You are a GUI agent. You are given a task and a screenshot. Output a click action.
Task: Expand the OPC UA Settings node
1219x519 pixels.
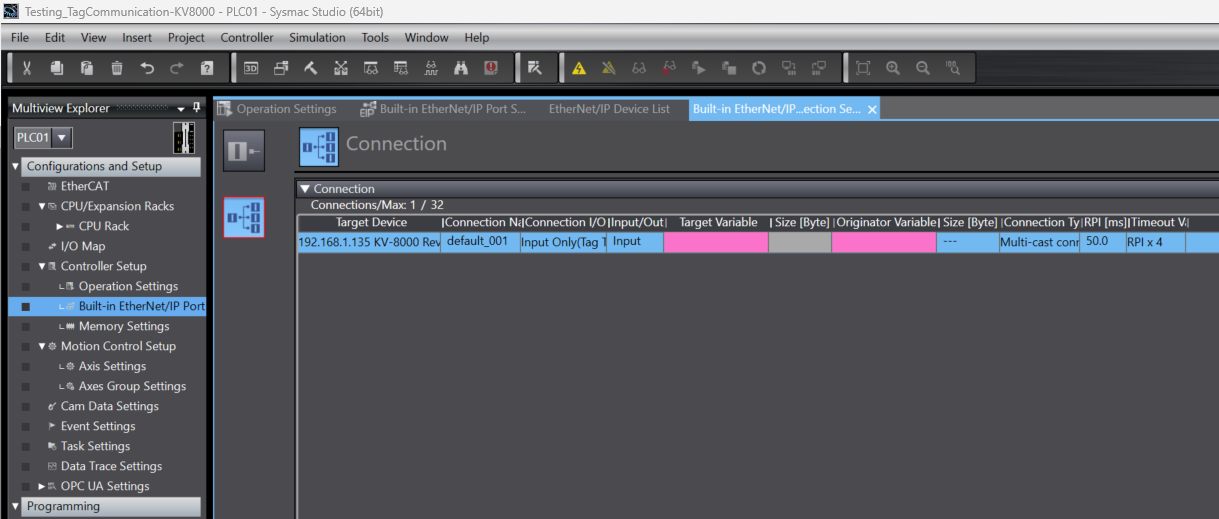[42, 486]
